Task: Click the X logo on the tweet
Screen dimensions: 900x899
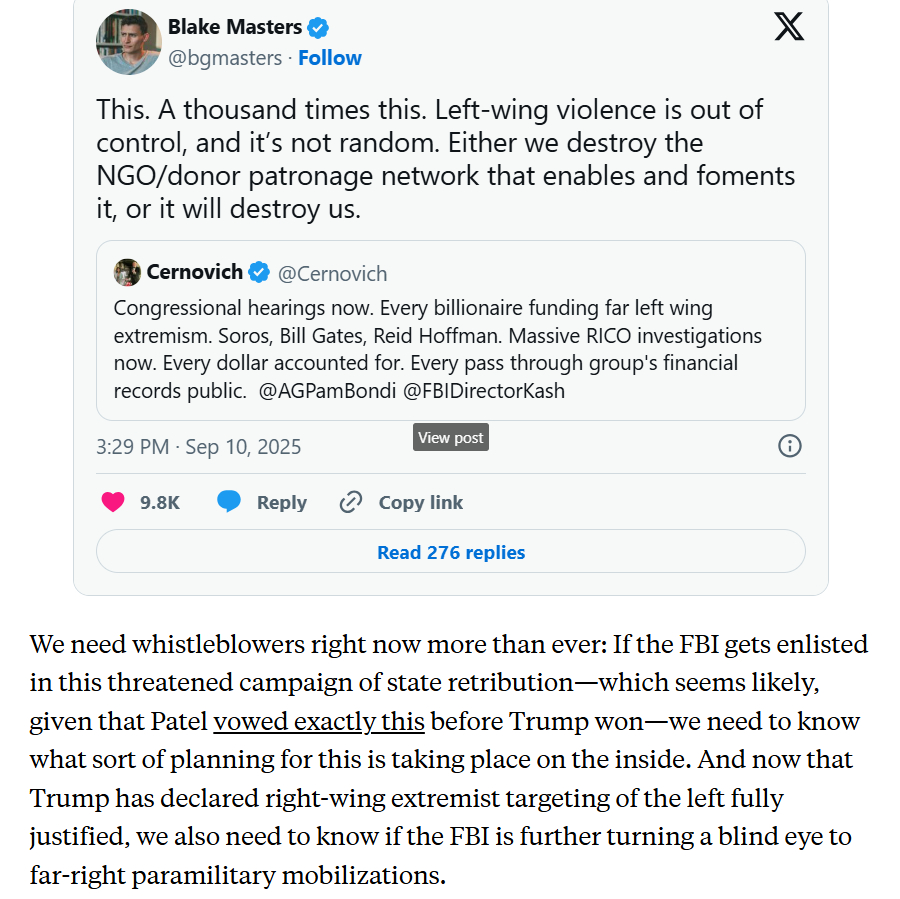Action: [x=789, y=26]
